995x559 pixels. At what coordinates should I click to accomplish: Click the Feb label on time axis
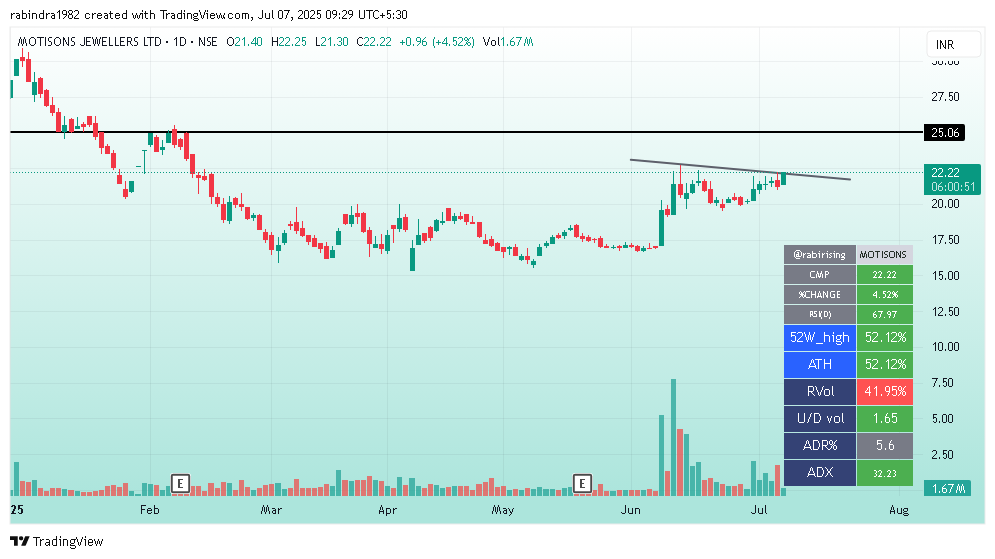(x=150, y=510)
